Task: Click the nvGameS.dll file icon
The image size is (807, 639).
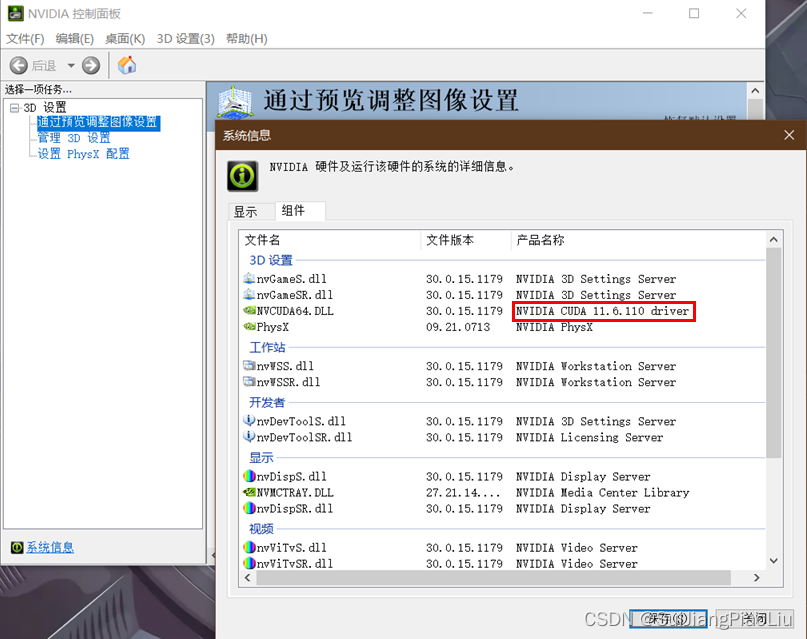Action: (249, 279)
